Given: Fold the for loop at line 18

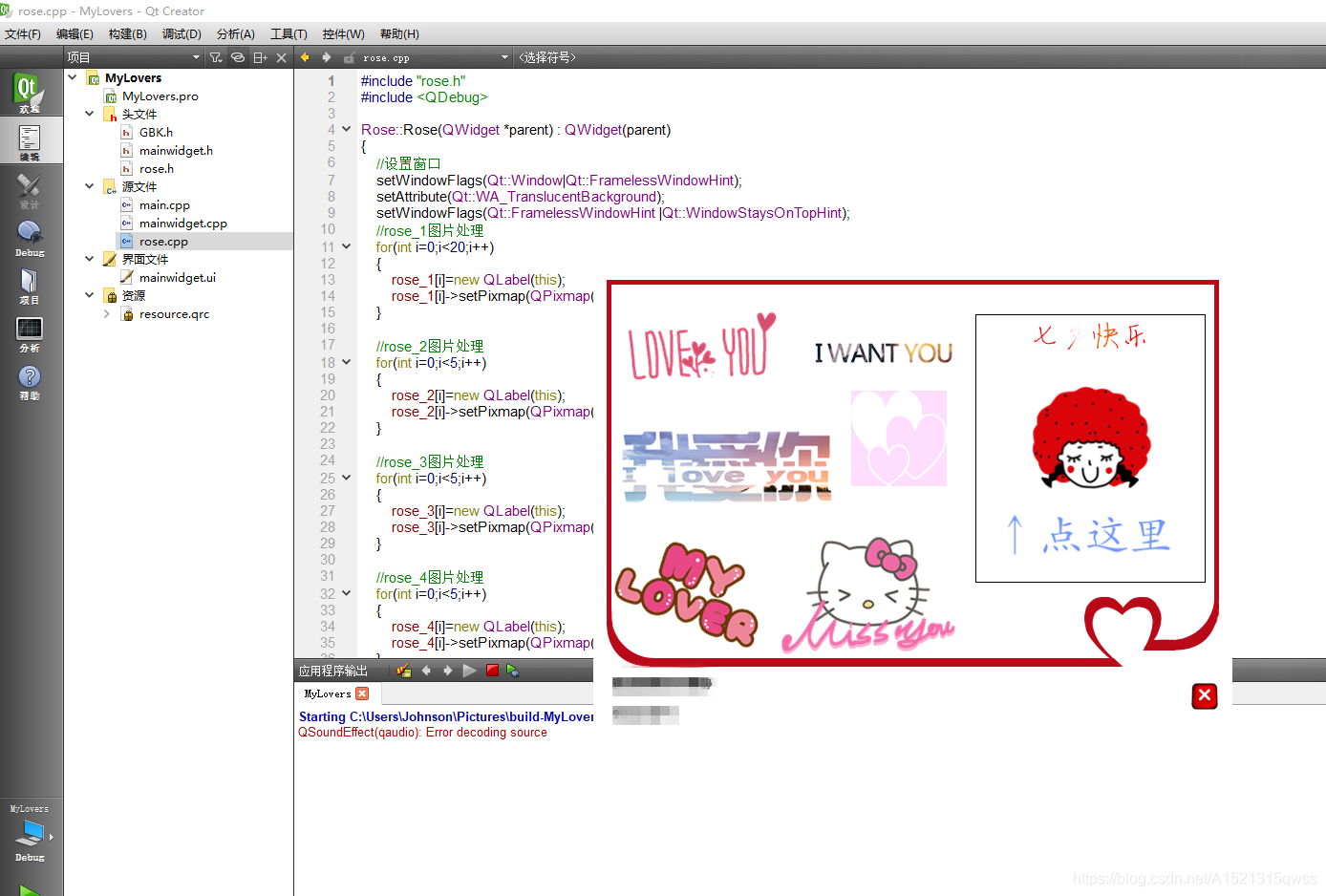Looking at the screenshot, I should click(347, 362).
